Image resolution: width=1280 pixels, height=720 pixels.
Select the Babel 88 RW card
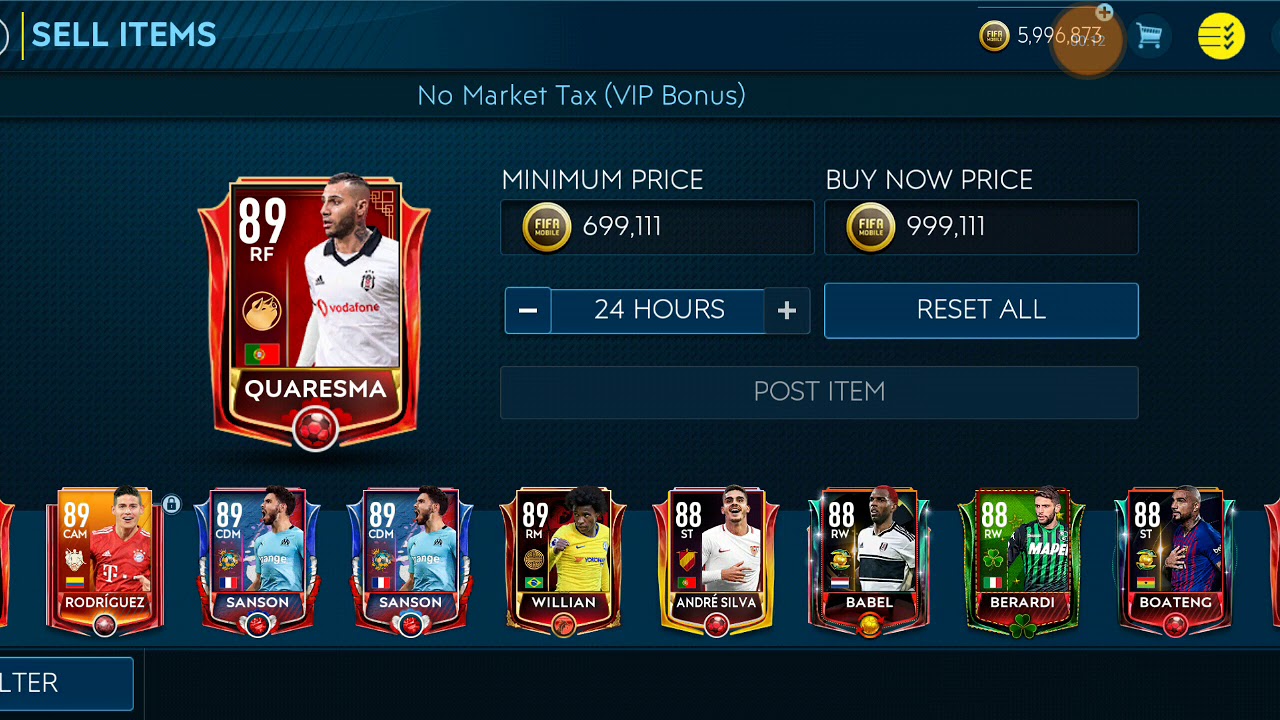coord(869,562)
